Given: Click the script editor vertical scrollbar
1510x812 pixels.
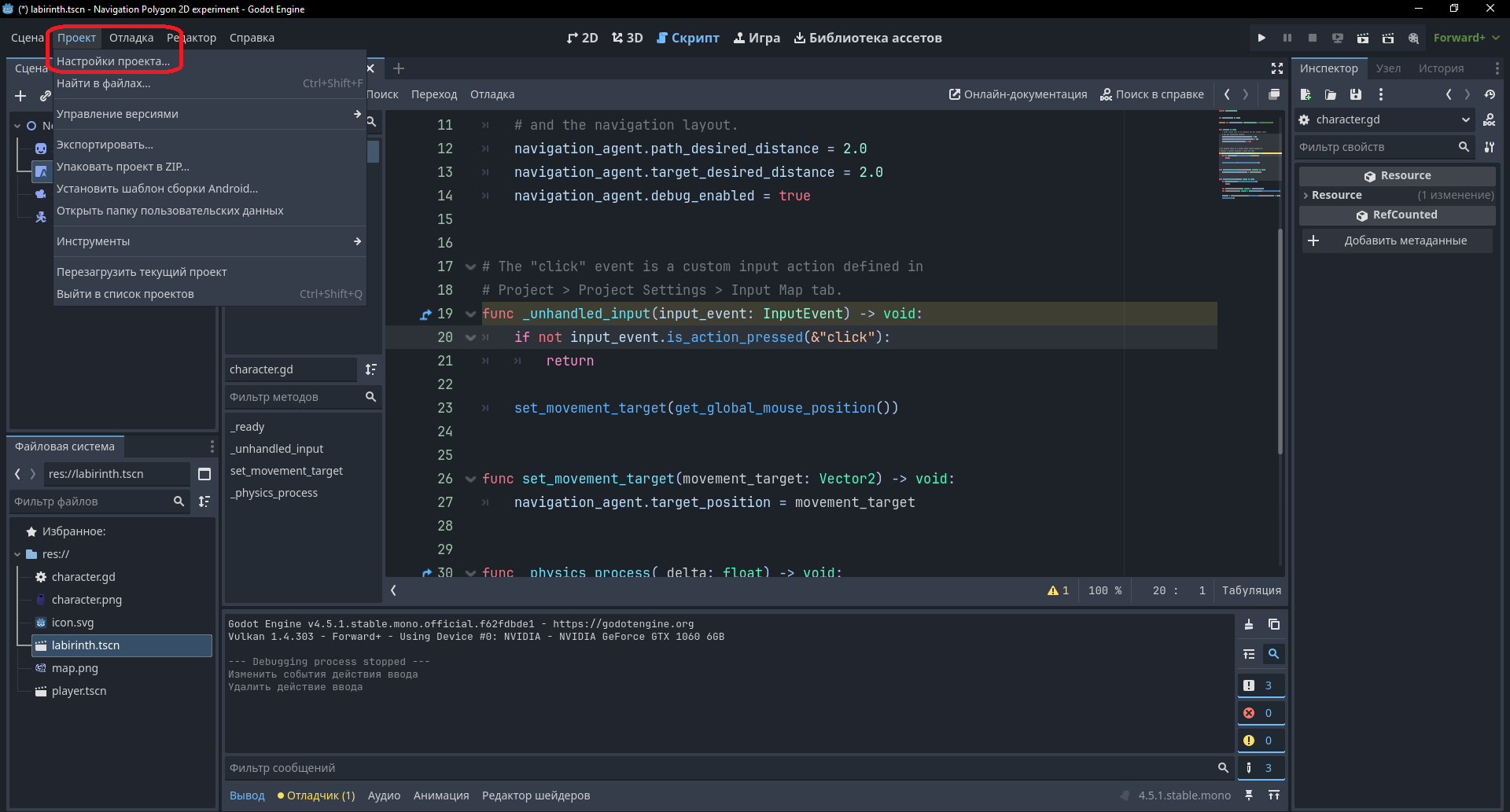Looking at the screenshot, I should 1280,342.
